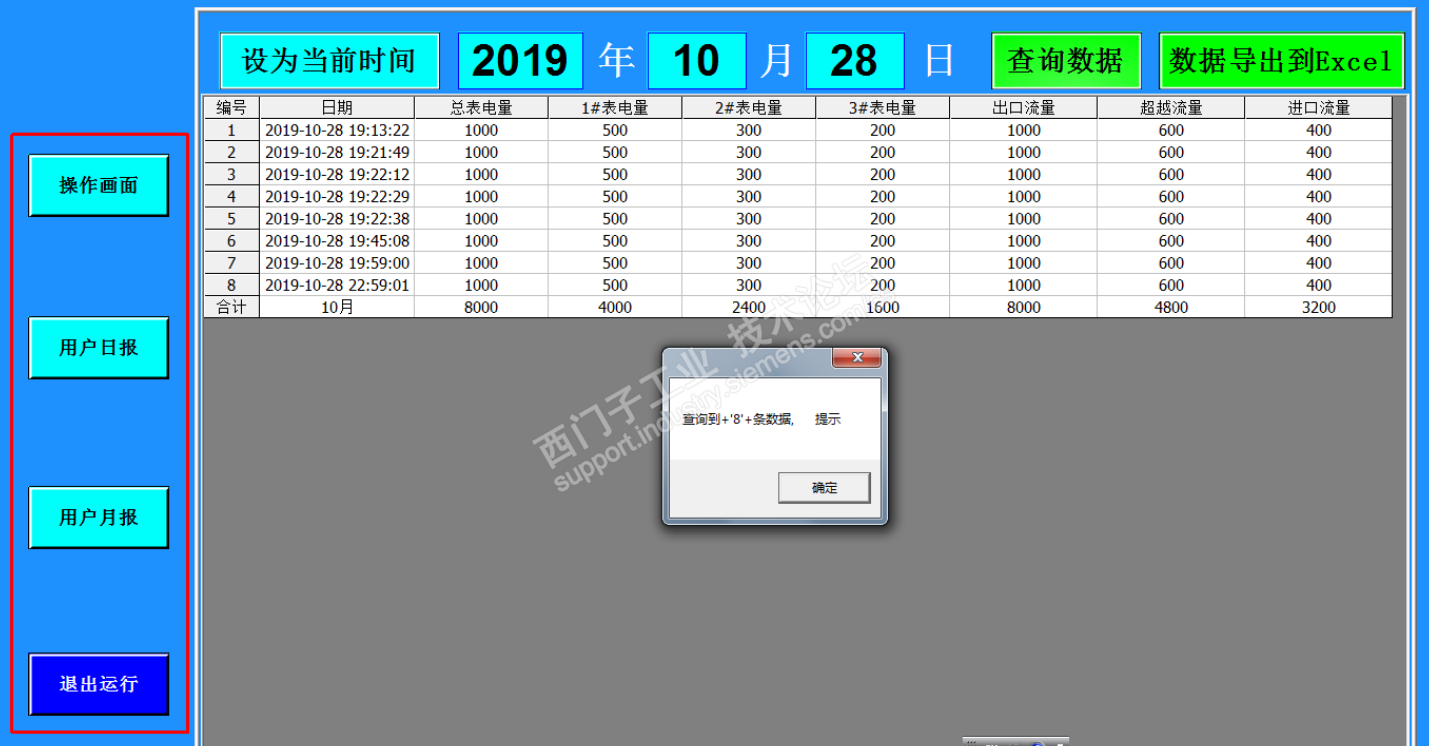This screenshot has width=1429, height=746.
Task: Open the 操作画面 screen
Action: 99,185
